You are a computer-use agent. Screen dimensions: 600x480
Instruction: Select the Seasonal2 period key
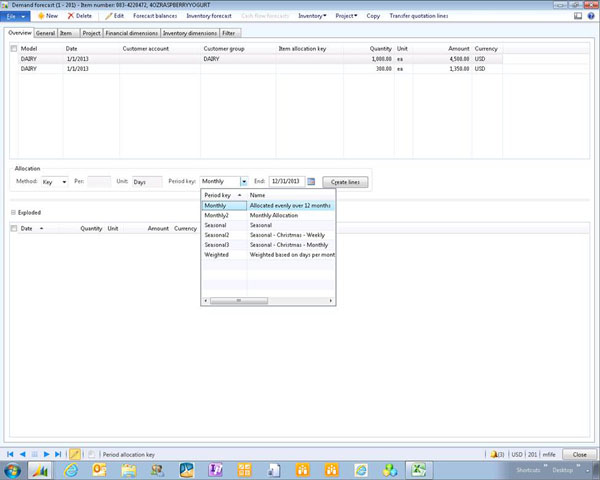point(268,235)
